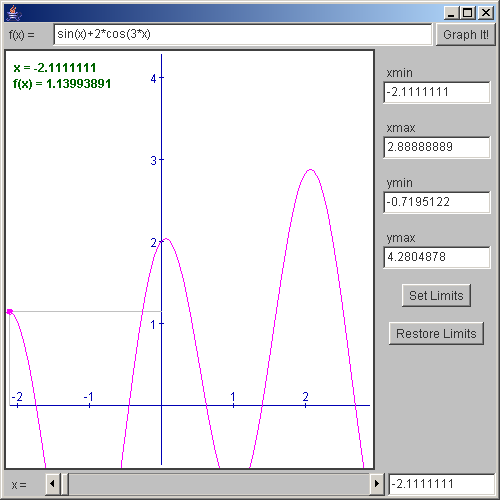Screen dimensions: 500x500
Task: Click the Set Limits button
Action: coord(436,296)
